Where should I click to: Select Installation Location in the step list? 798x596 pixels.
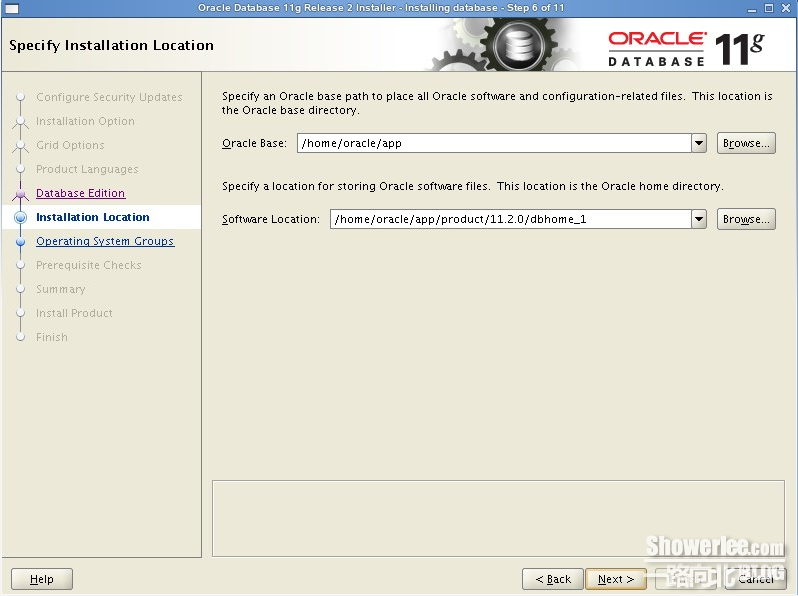coord(92,218)
